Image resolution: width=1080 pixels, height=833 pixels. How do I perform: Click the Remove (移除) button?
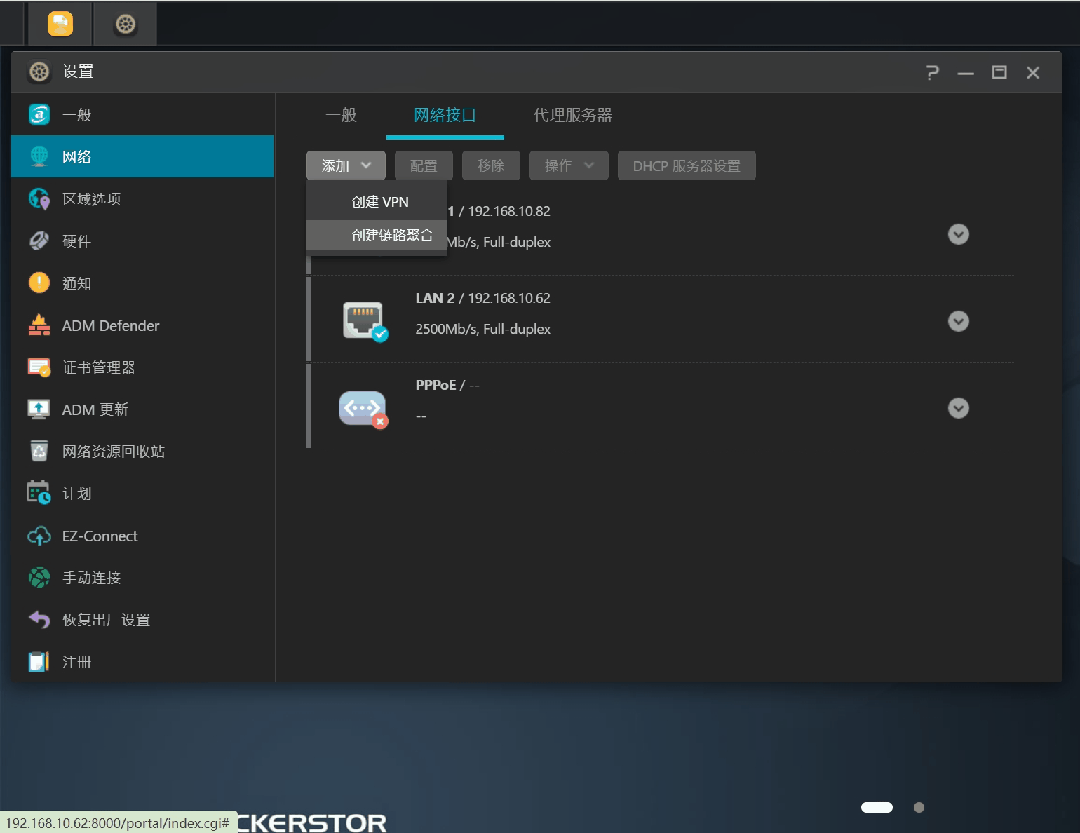tap(490, 165)
